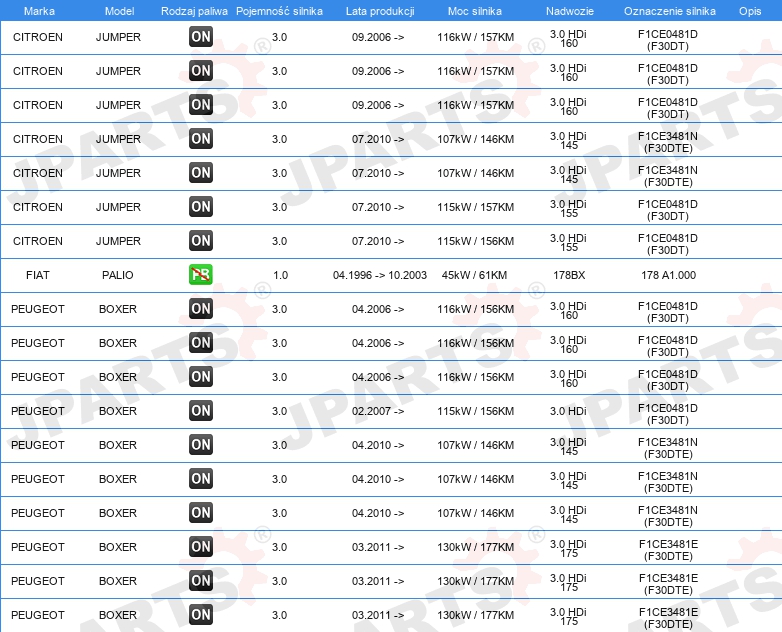782x632 pixels.
Task: Click the 1.0 engine capacity value
Action: [x=280, y=275]
